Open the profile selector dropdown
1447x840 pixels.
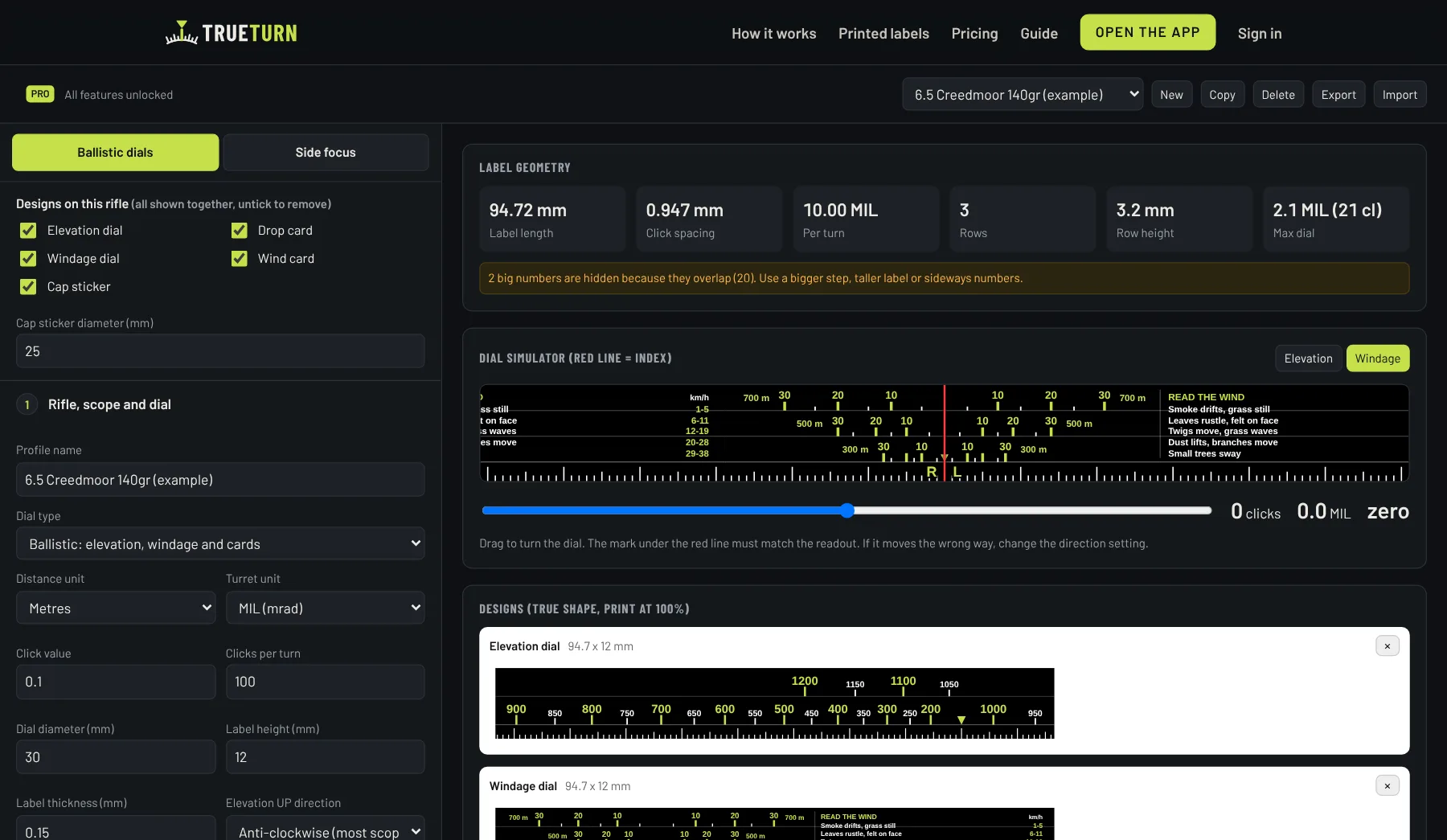[1023, 94]
